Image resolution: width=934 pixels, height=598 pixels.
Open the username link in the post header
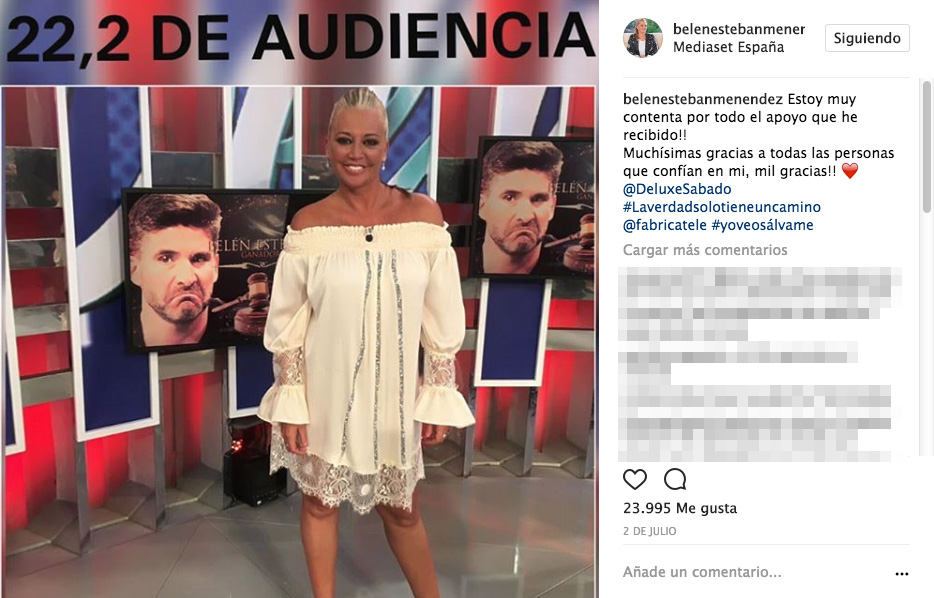[739, 29]
